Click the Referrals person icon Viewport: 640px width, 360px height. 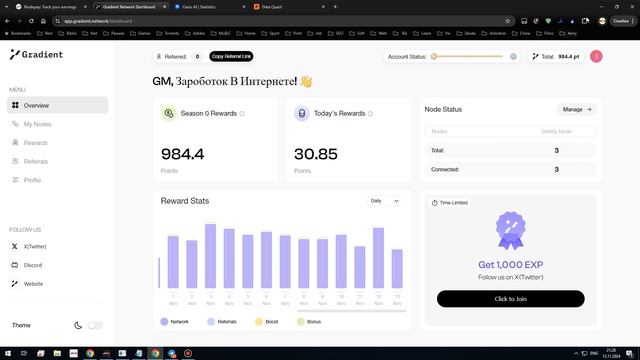point(15,161)
